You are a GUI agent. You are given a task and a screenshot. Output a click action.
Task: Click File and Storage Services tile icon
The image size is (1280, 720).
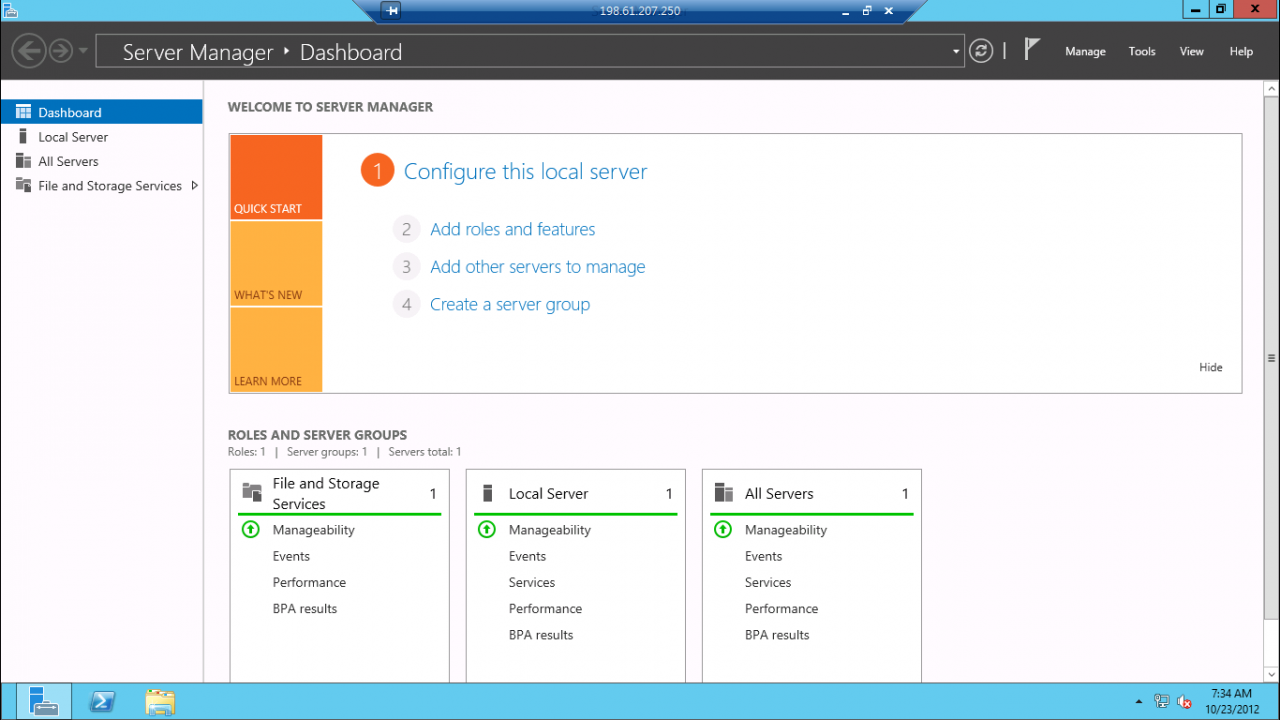pos(252,493)
